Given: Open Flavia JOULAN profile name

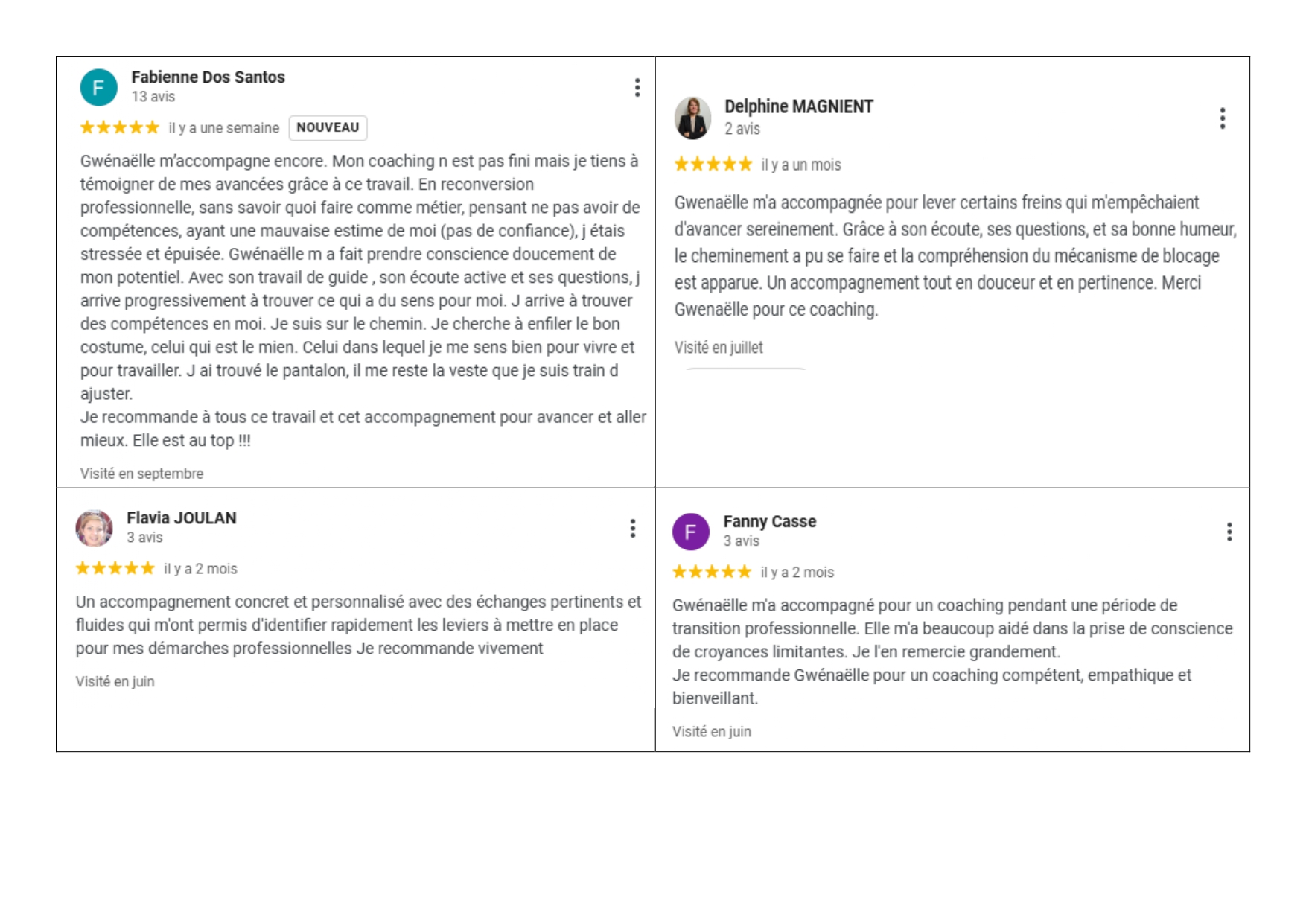Looking at the screenshot, I should pos(182,518).
